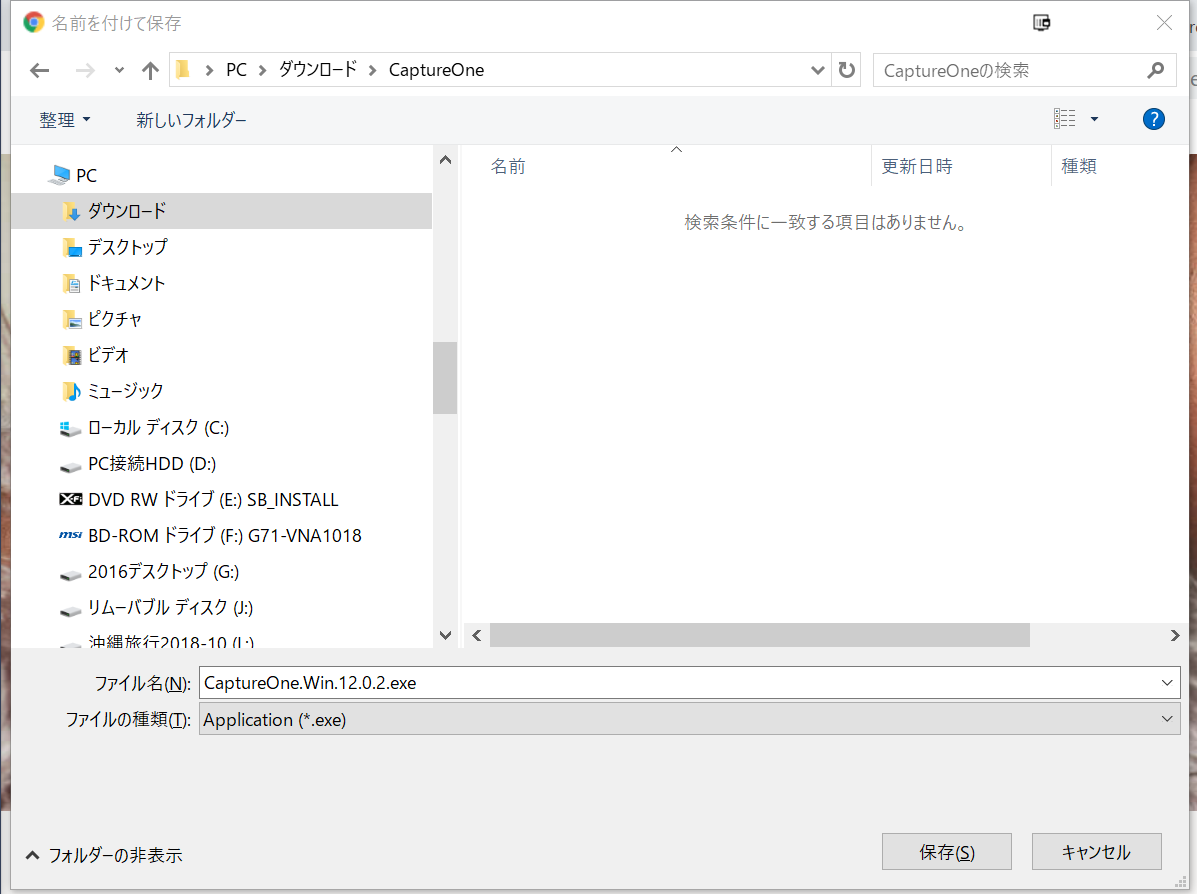The height and width of the screenshot is (894, 1197).
Task: Expand the view options dropdown arrow
Action: [1094, 119]
